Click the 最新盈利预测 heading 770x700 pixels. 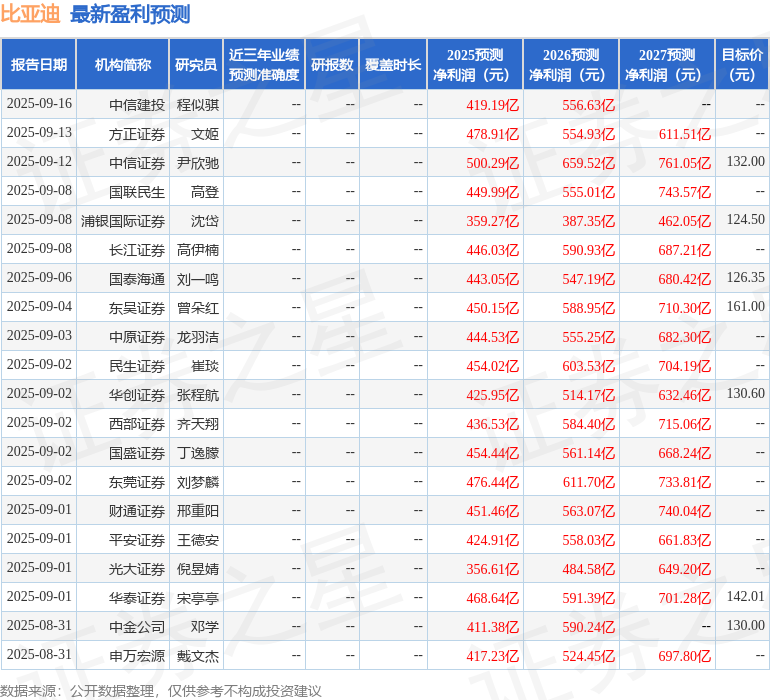coord(130,14)
